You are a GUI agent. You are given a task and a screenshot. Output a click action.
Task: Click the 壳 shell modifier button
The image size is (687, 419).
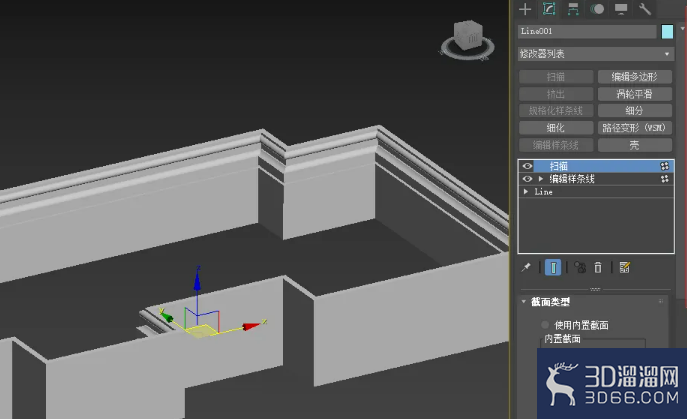[634, 145]
